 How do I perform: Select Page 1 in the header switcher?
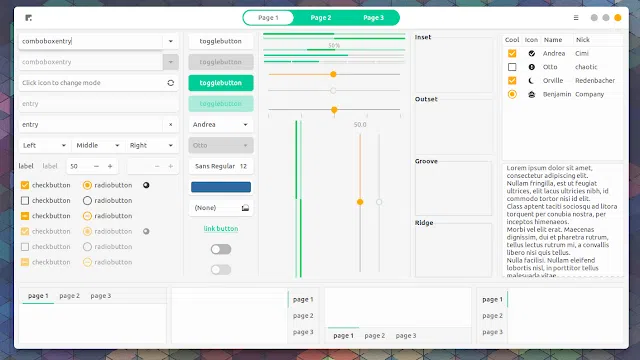click(268, 18)
